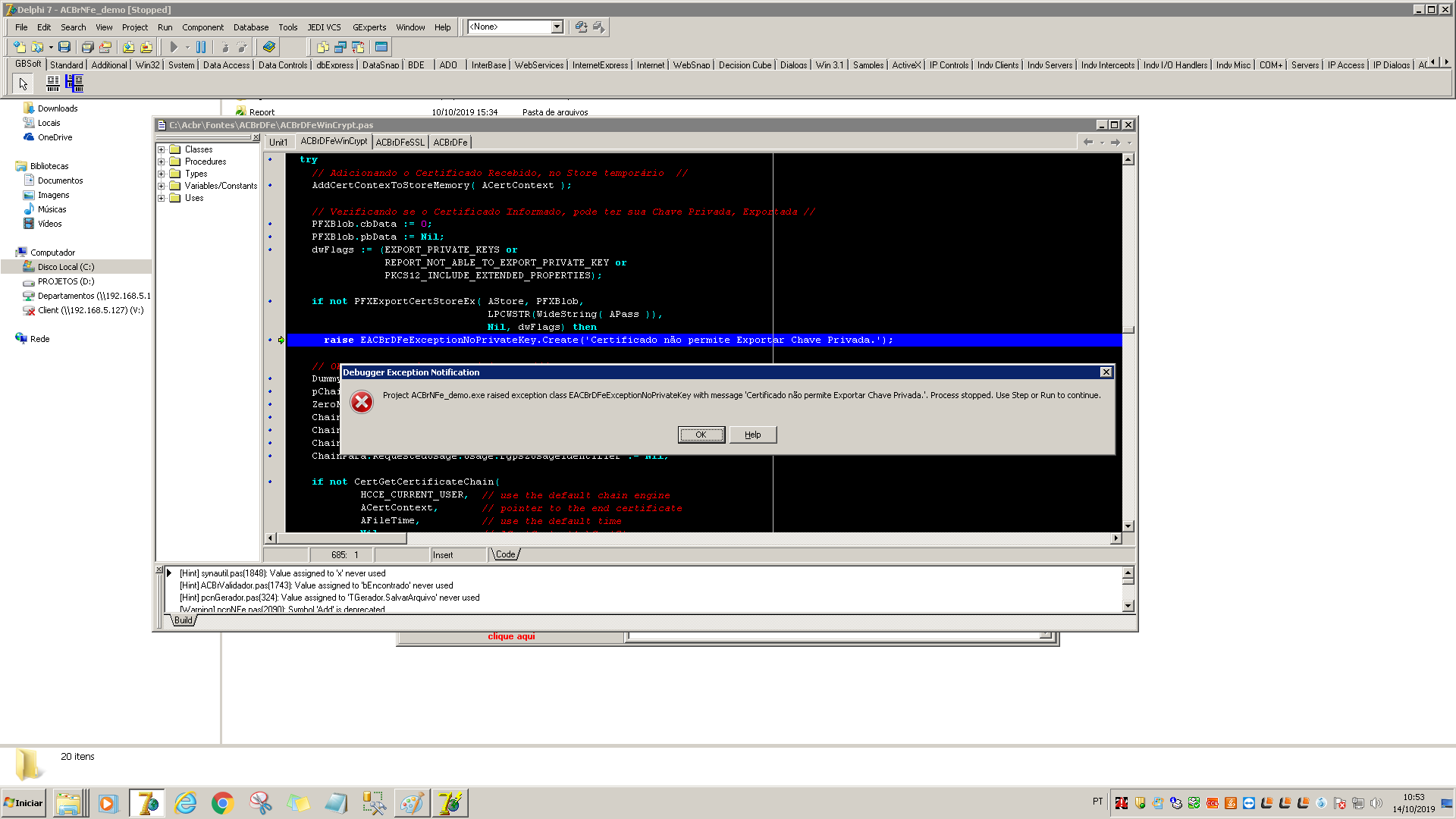Open the Help contents book icon
1456x819 pixels.
point(269,47)
